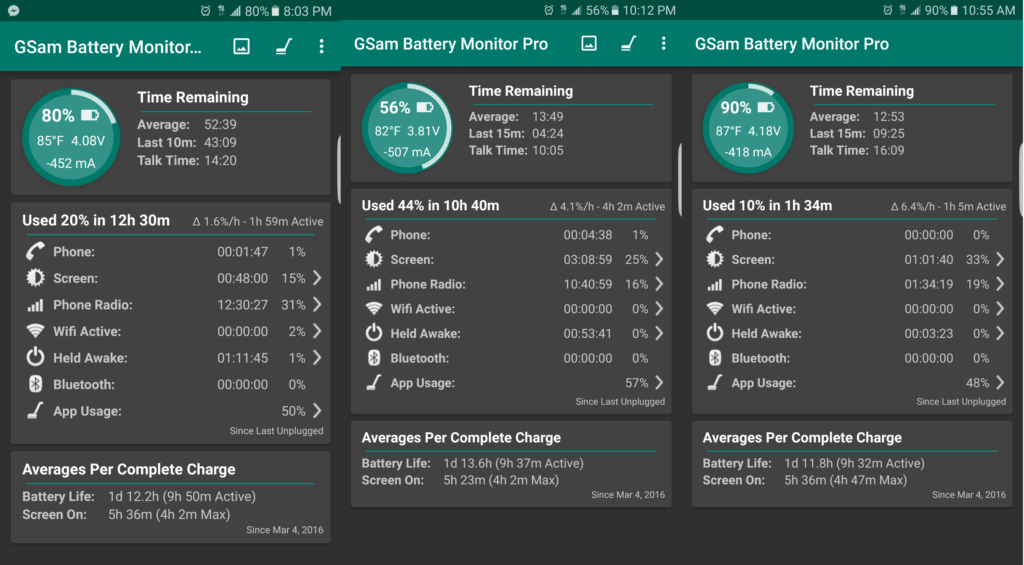Click the Wifi icon in the Used 20% panel
1024x565 pixels.
coord(35,331)
